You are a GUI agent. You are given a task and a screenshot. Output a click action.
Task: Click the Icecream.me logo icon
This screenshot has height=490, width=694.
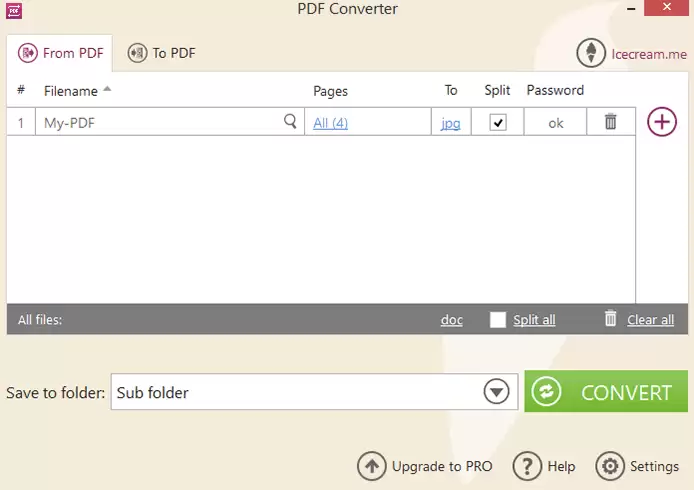coord(591,53)
